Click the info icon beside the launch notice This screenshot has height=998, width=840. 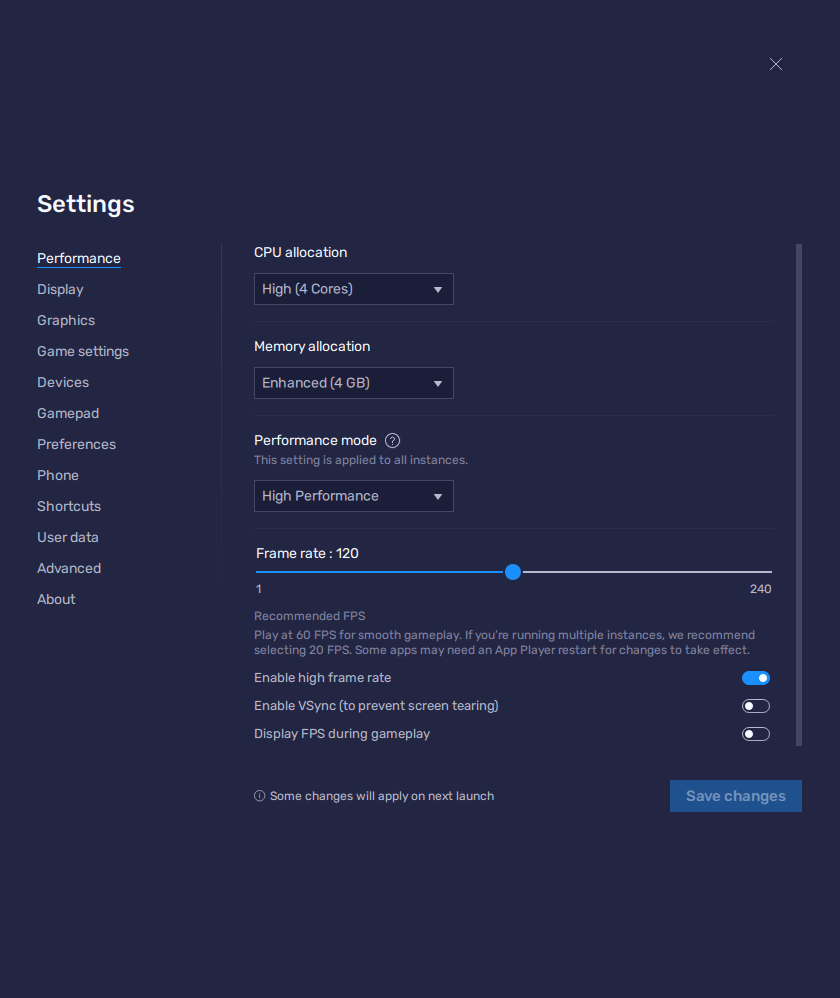pos(259,795)
